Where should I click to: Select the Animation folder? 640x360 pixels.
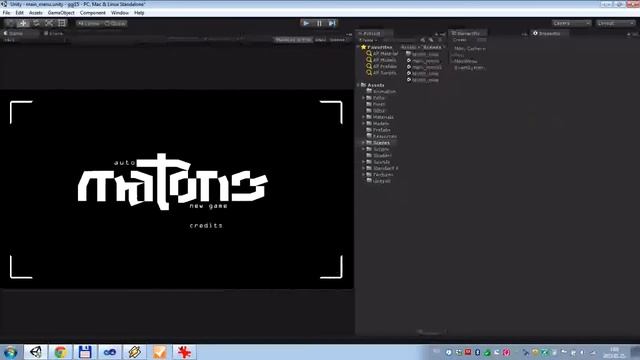pos(381,91)
